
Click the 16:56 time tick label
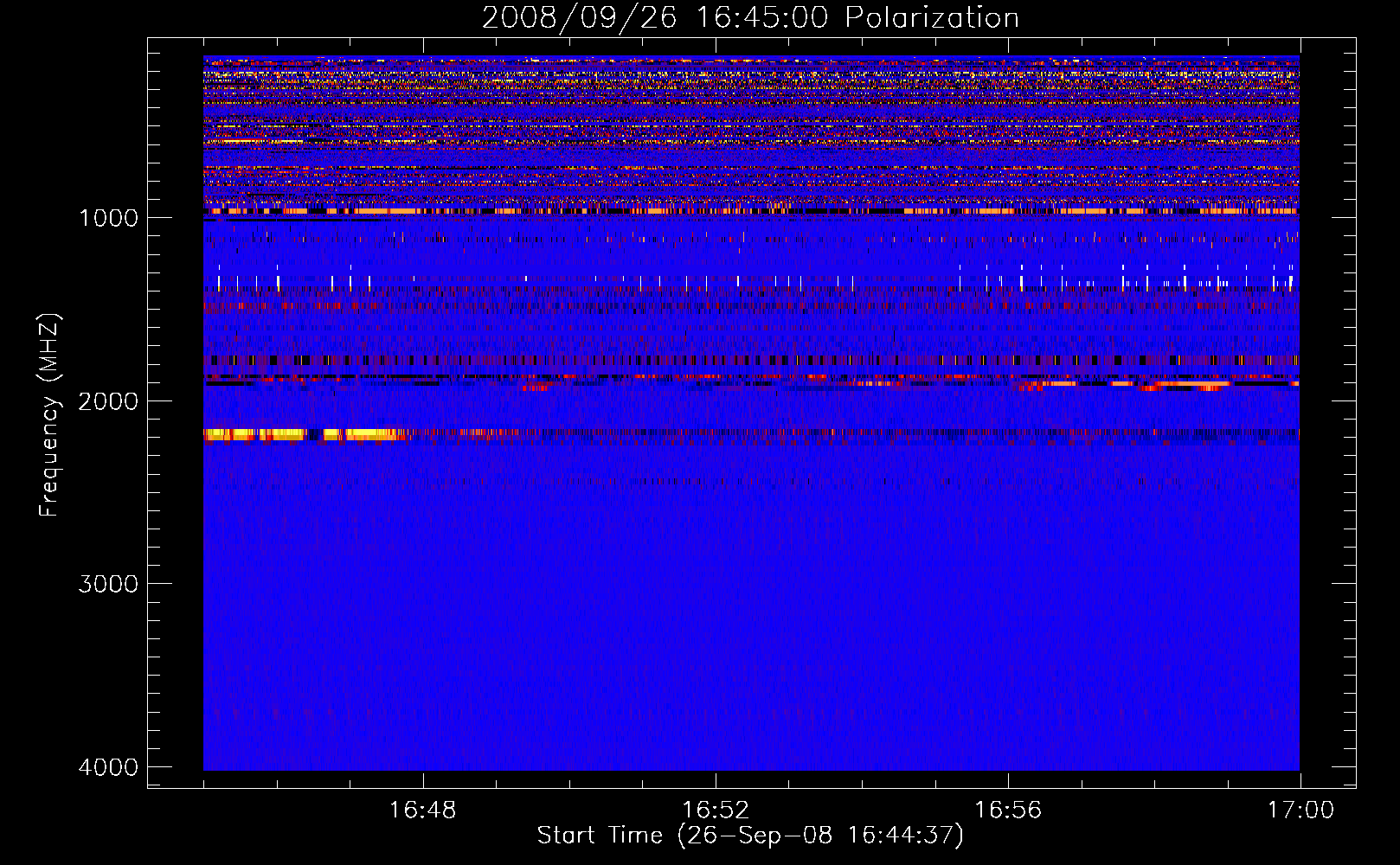(1008, 811)
